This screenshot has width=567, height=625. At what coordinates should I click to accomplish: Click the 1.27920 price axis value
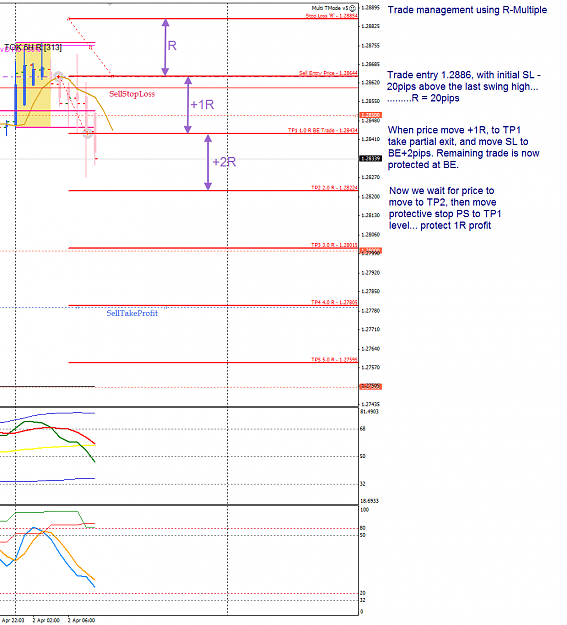coord(370,273)
